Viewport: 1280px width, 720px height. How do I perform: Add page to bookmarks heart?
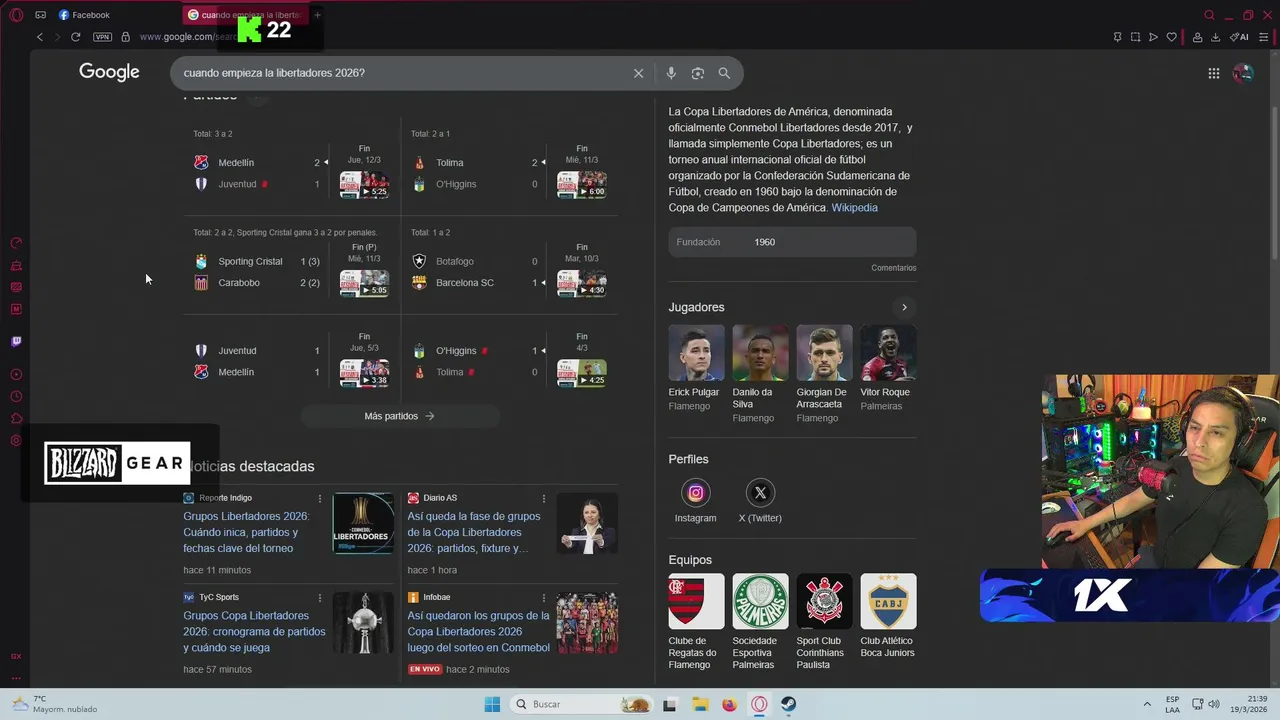click(x=1171, y=37)
